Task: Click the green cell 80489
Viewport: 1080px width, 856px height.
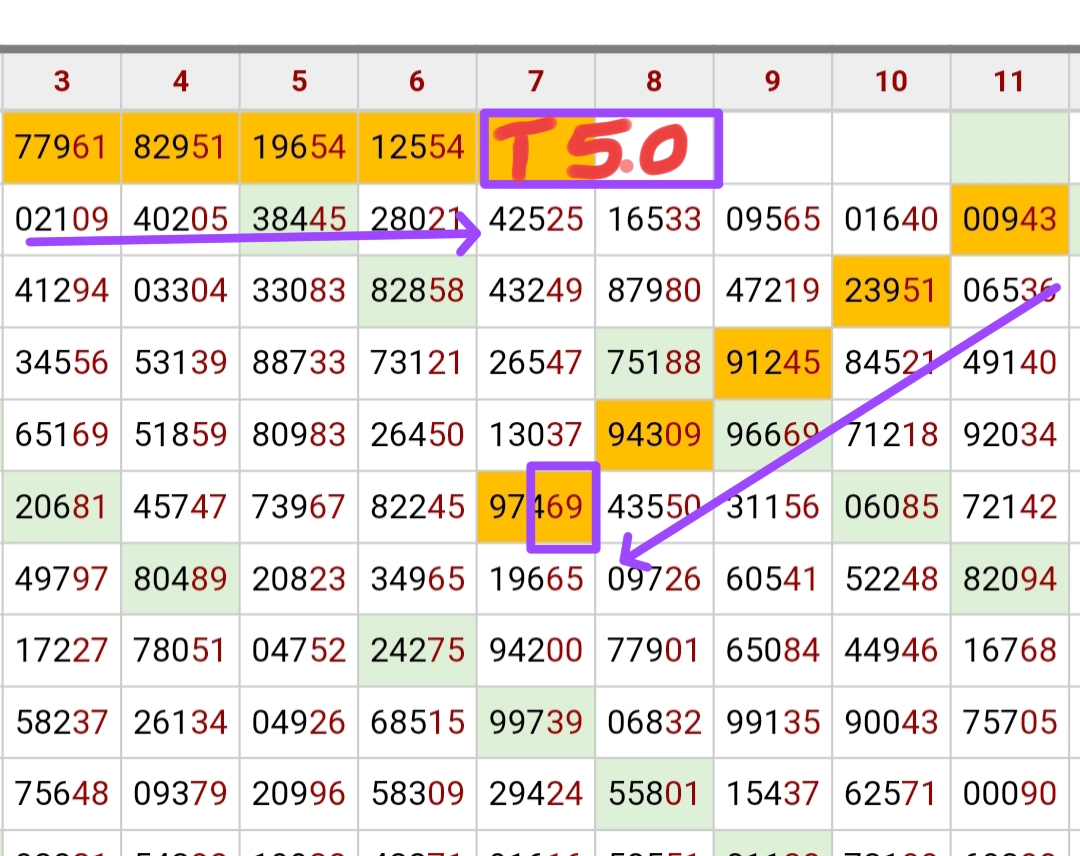Action: click(x=180, y=579)
